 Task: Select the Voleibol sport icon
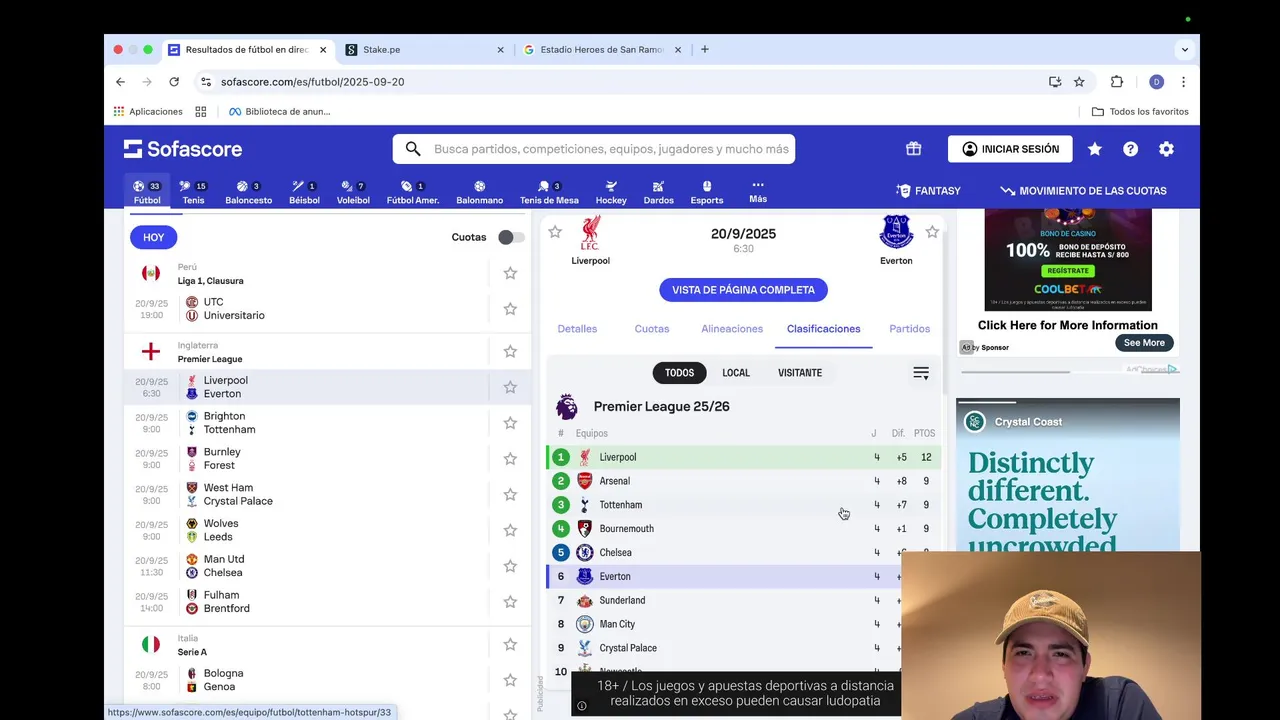[x=353, y=192]
